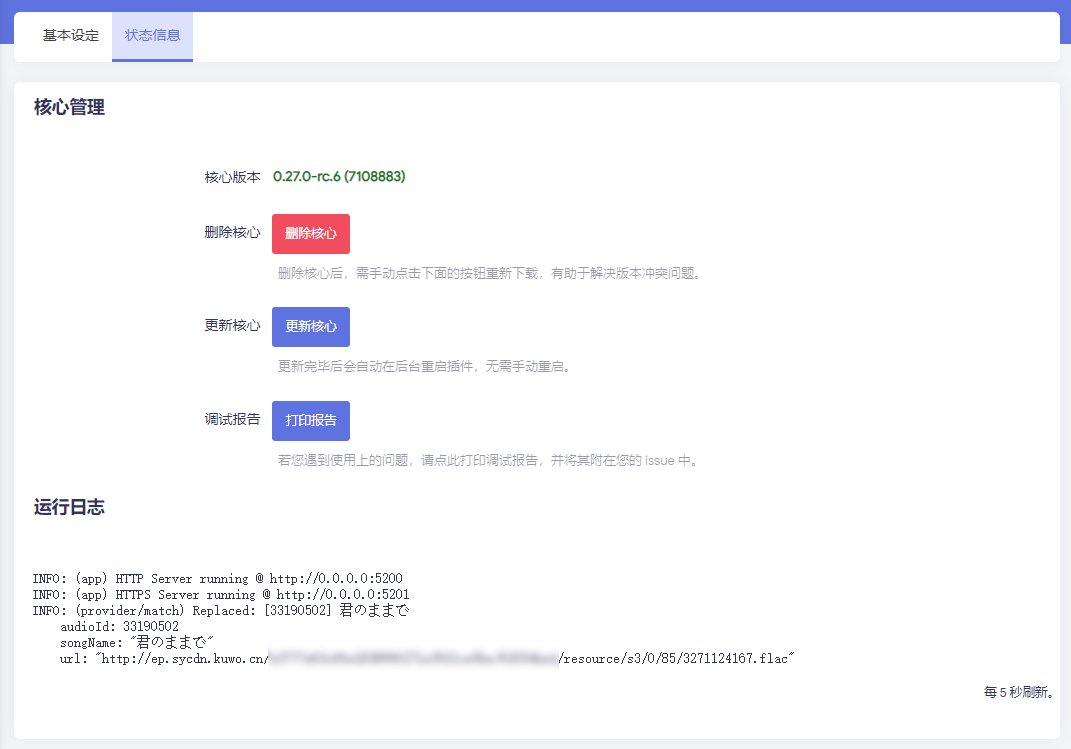1071x749 pixels.
Task: Click the hint text below the delete core button
Action: [x=490, y=273]
